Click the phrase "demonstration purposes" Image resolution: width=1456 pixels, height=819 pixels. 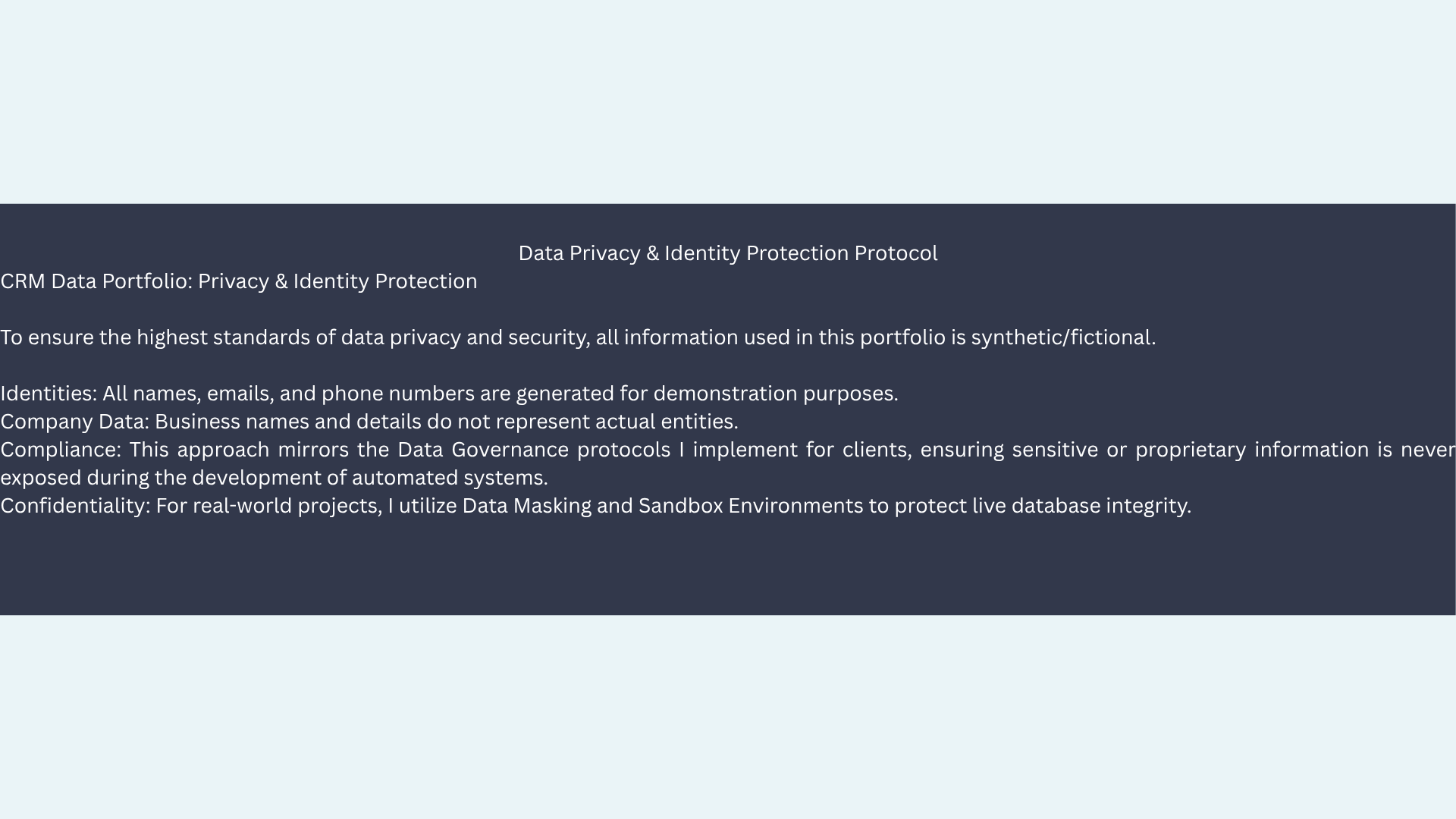774,394
